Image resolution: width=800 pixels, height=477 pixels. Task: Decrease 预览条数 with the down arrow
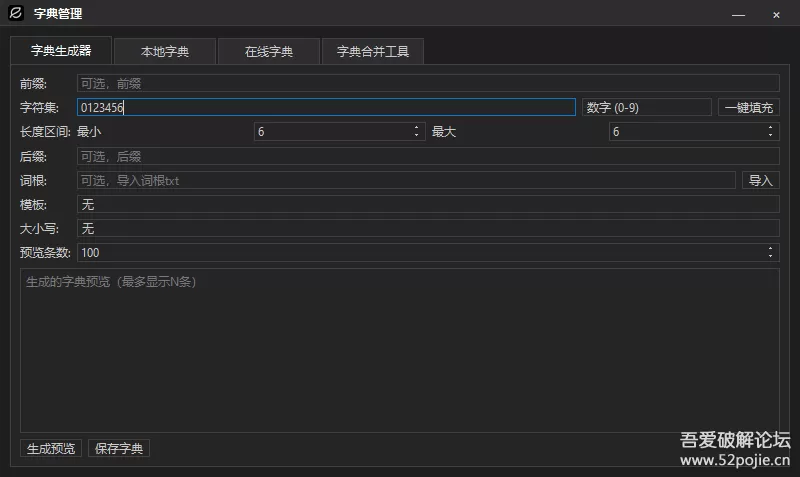click(x=770, y=257)
